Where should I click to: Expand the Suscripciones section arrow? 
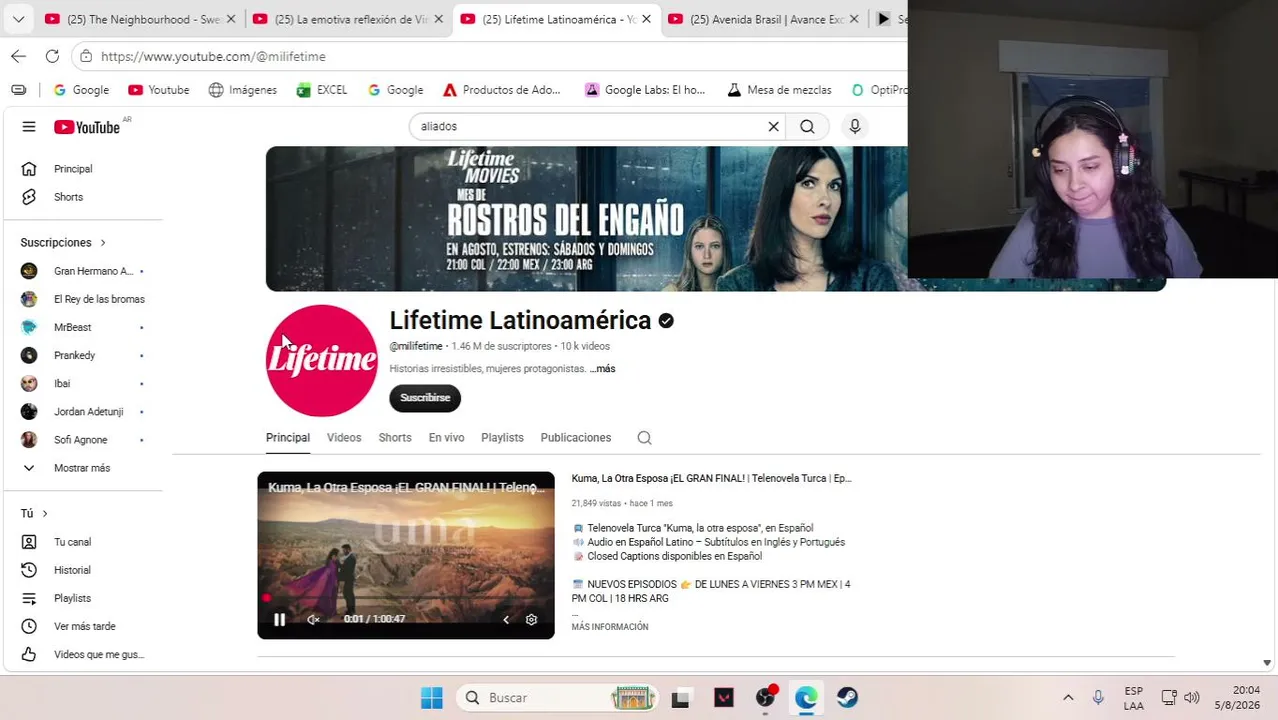[x=102, y=243]
